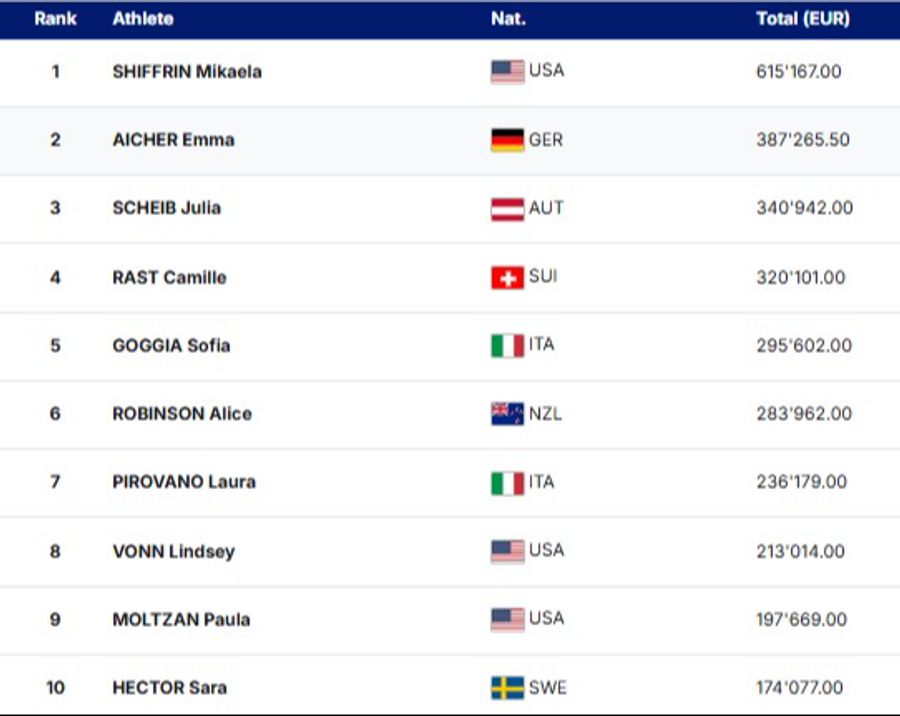This screenshot has height=716, width=900.
Task: Sort by the Rank column header
Action: point(55,19)
